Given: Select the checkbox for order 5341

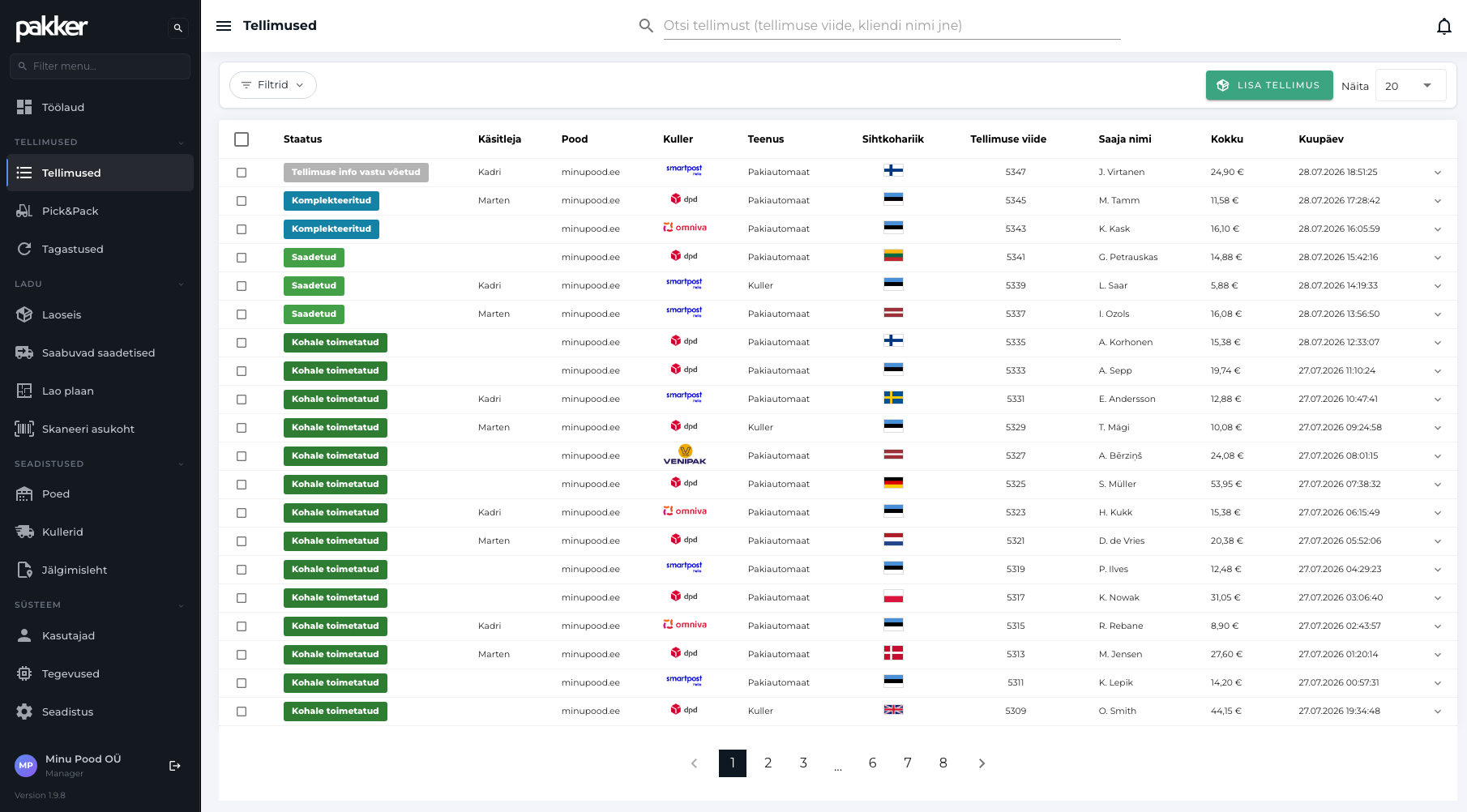Looking at the screenshot, I should click(x=242, y=258).
